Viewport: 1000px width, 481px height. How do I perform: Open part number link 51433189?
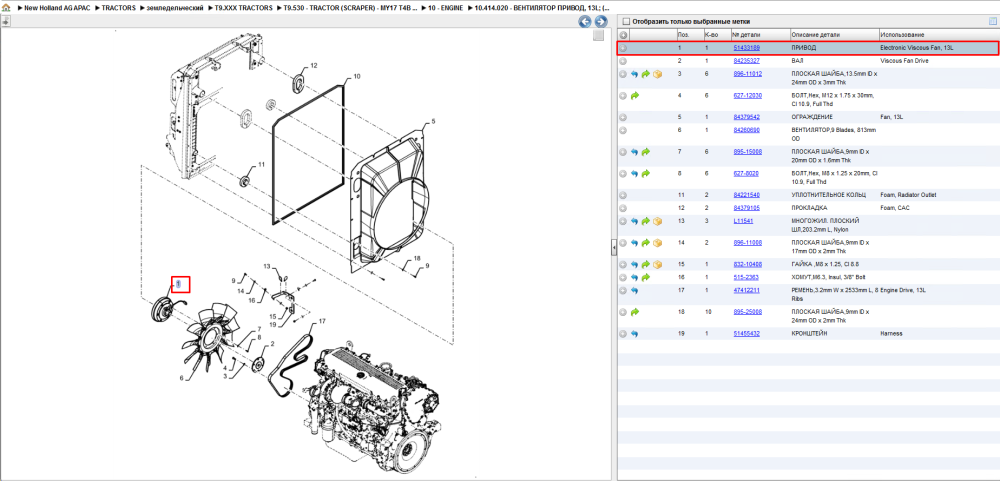pos(746,48)
